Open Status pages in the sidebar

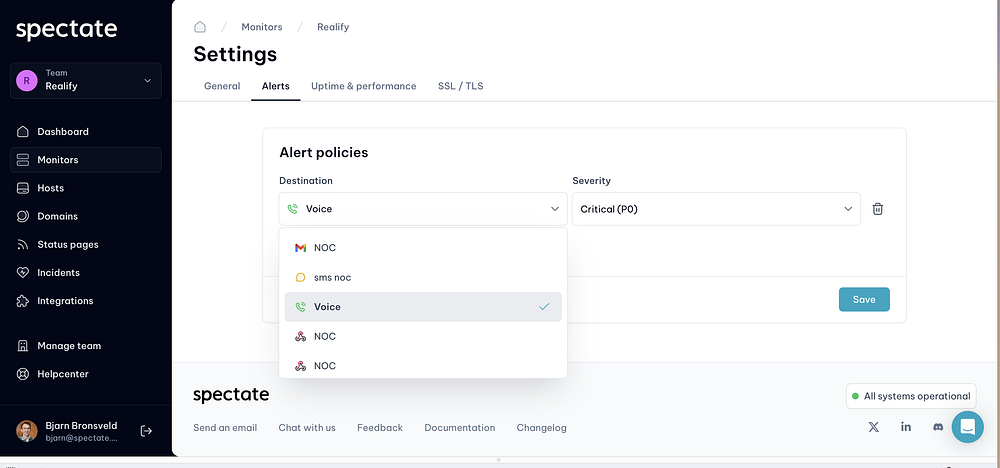[67, 245]
